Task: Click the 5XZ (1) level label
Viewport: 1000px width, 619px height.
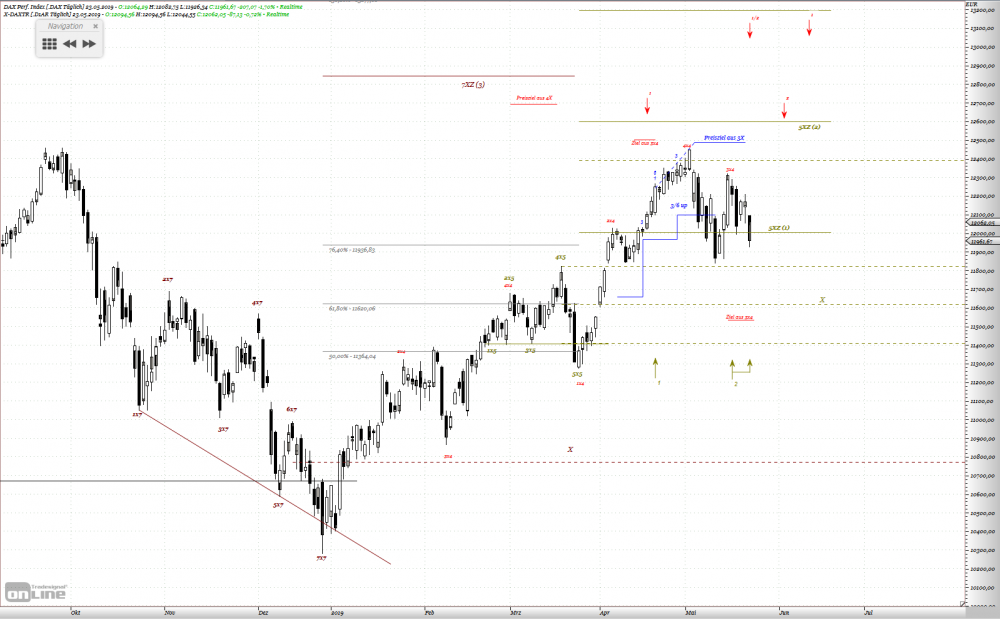Action: coord(779,228)
